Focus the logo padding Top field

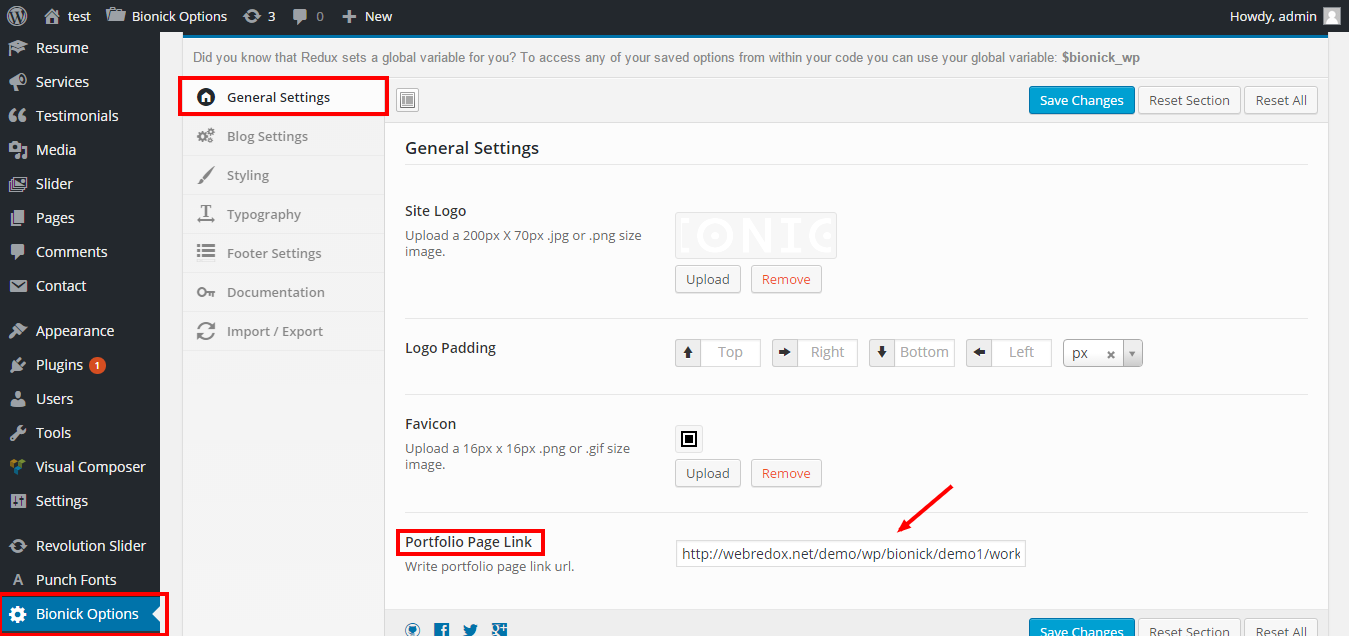coord(730,352)
